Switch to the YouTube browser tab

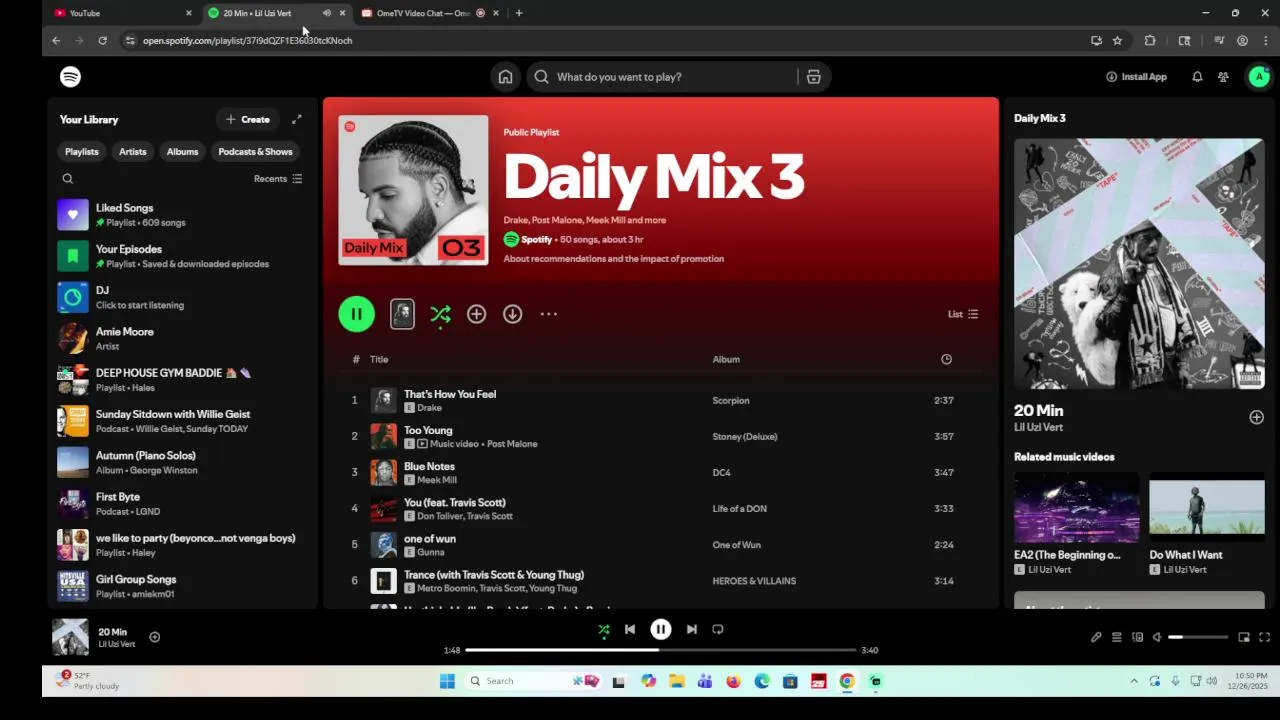(x=122, y=13)
